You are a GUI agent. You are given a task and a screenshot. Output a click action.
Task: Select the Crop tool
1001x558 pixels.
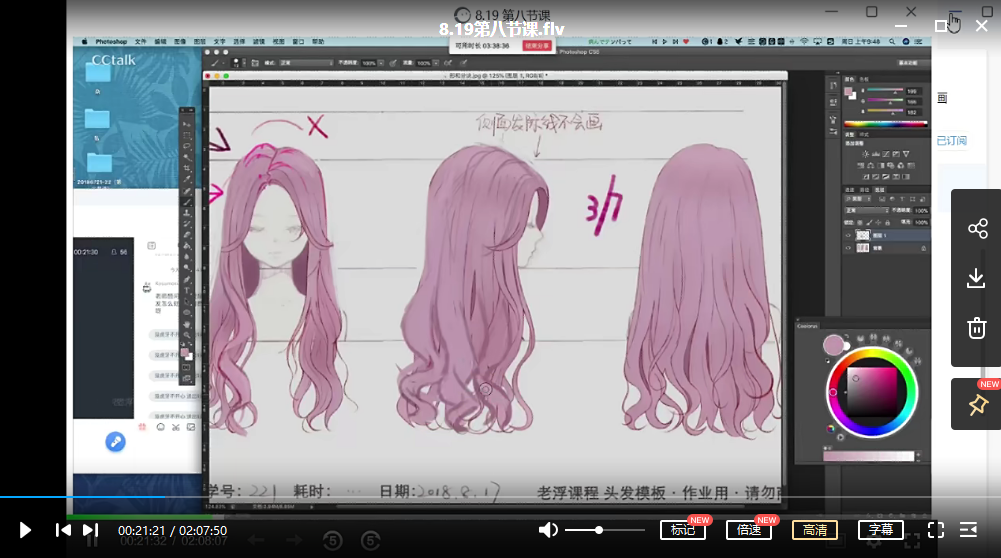(x=187, y=168)
